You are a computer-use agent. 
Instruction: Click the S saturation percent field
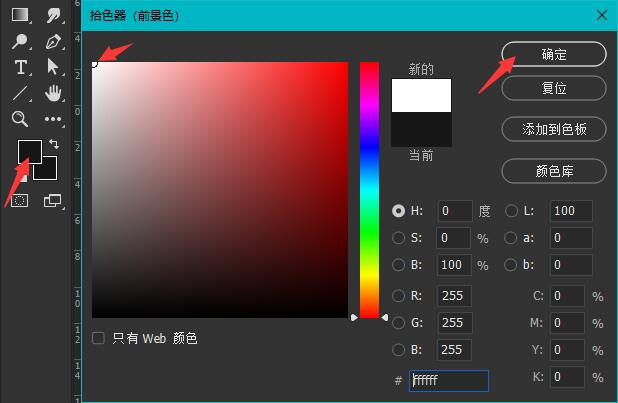[x=454, y=238]
